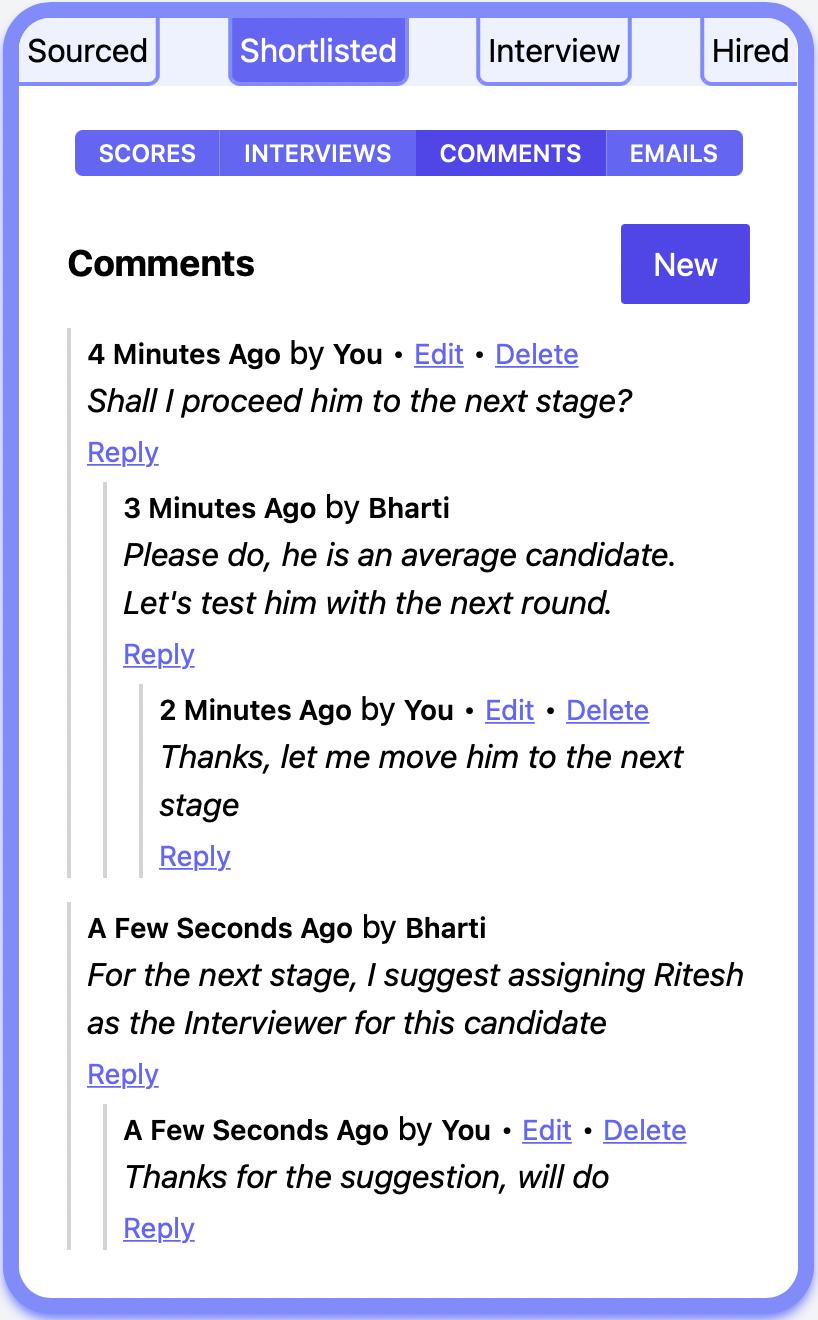Edit the 'Thanks, let me move him' comment
The height and width of the screenshot is (1320, 818).
(510, 710)
